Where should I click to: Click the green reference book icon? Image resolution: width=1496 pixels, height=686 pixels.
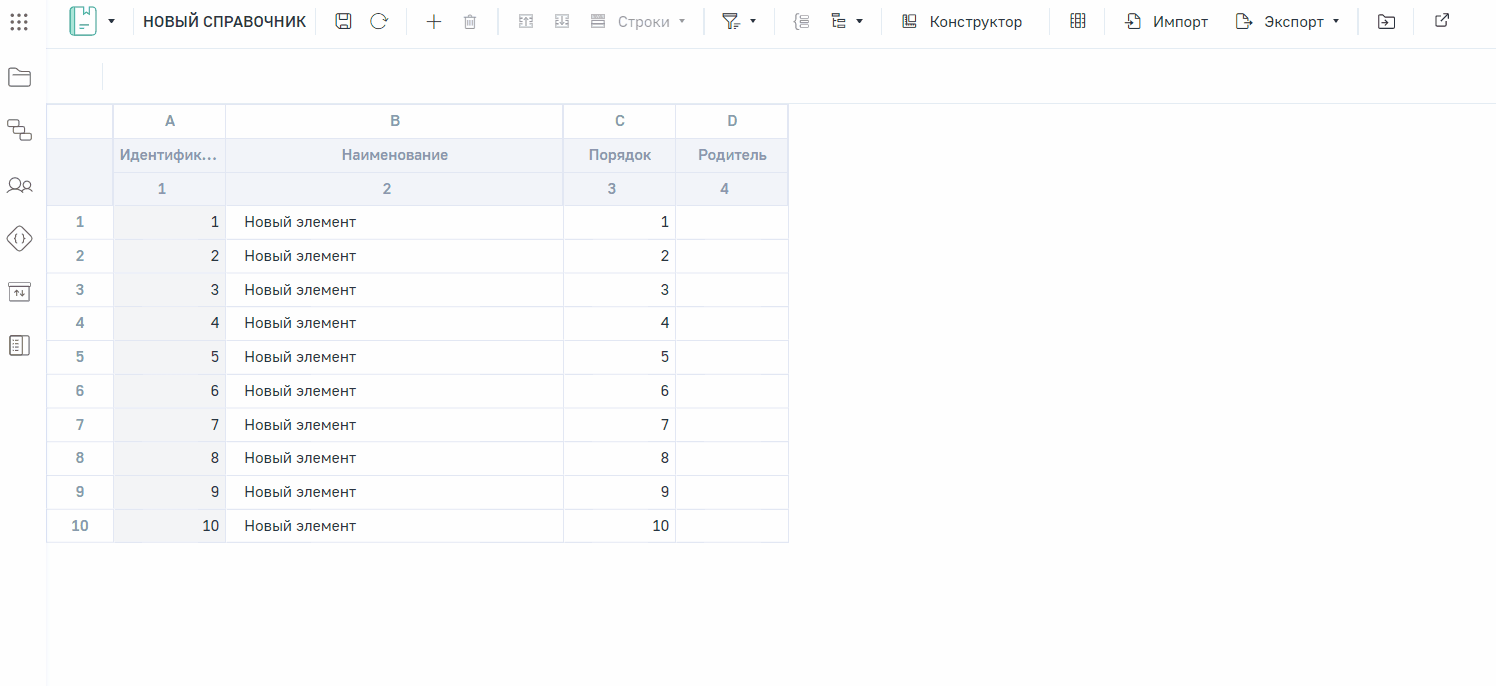pyautogui.click(x=83, y=21)
